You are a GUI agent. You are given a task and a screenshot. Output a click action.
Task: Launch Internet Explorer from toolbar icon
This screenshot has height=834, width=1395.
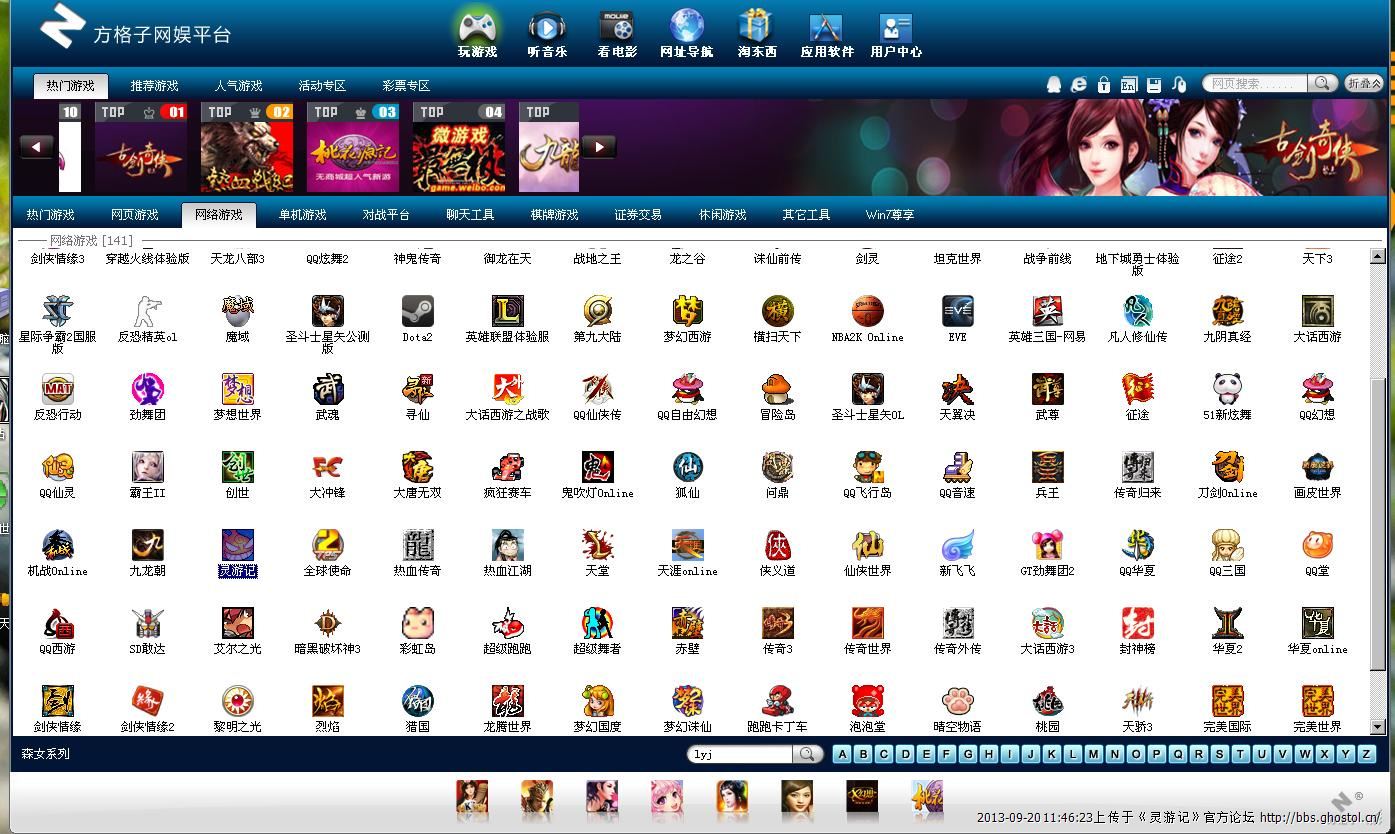[1079, 85]
